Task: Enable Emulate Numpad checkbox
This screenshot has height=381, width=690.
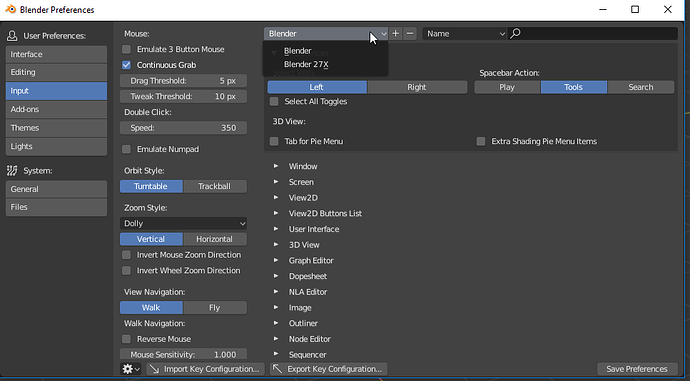Action: (126, 149)
